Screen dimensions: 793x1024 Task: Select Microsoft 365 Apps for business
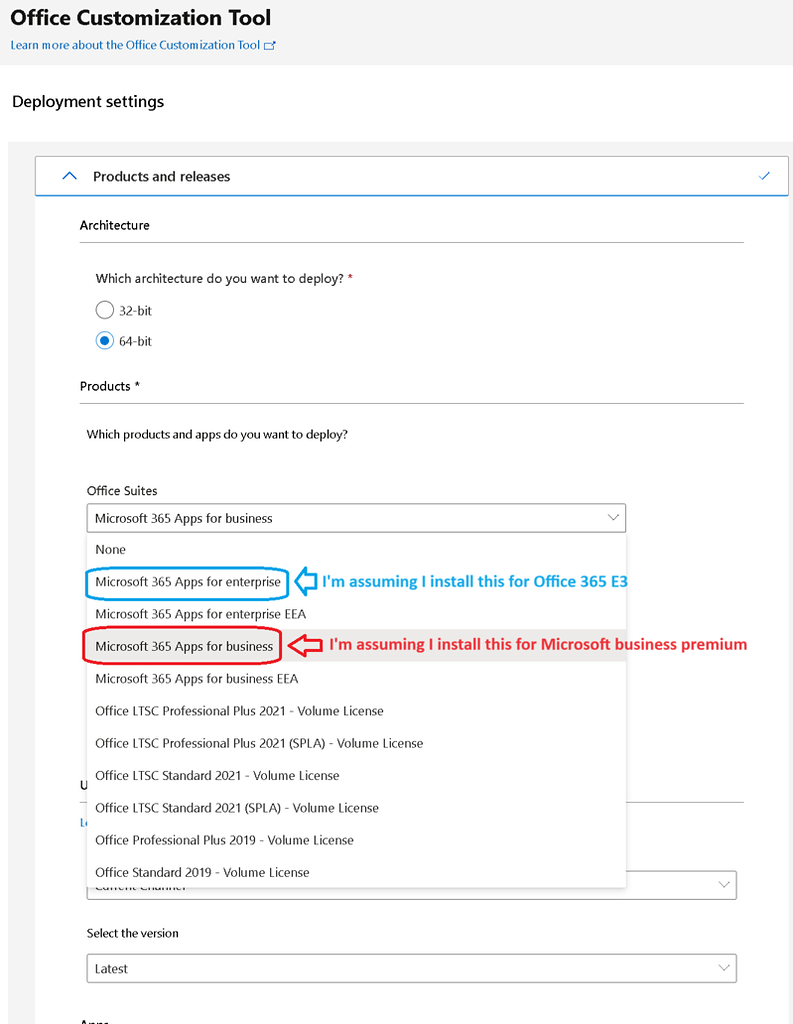click(x=180, y=645)
